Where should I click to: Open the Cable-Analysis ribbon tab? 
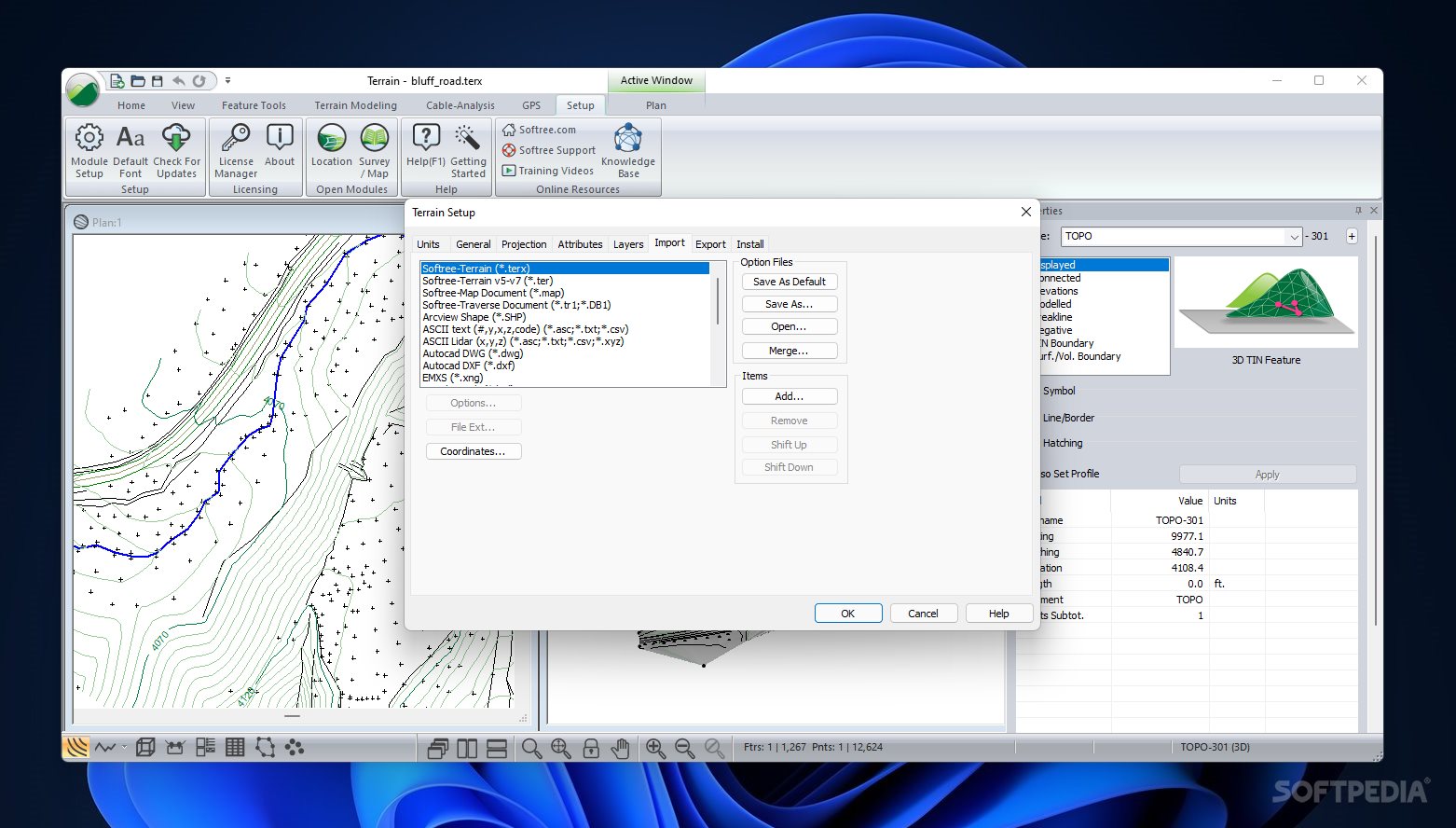tap(460, 105)
